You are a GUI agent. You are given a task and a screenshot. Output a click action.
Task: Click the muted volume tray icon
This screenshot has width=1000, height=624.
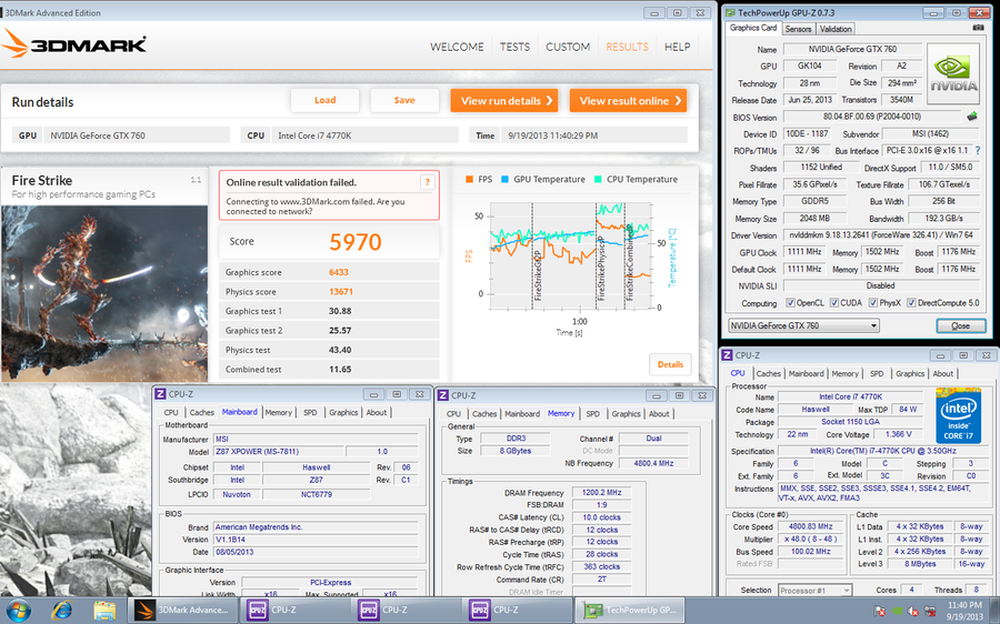pyautogui.click(x=913, y=611)
